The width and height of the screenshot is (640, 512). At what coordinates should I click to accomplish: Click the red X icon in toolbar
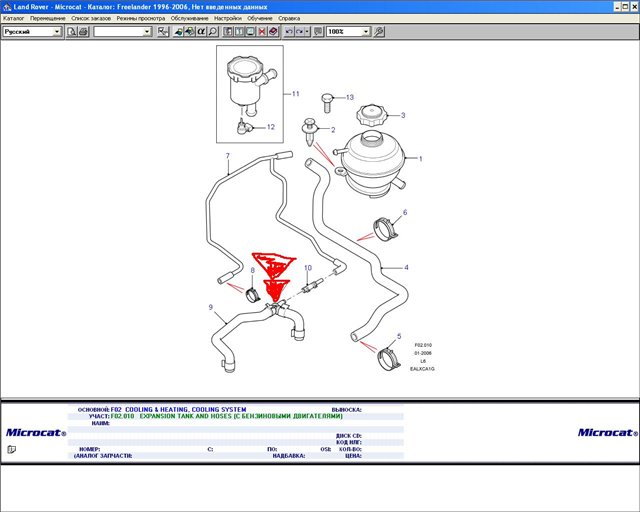click(262, 31)
